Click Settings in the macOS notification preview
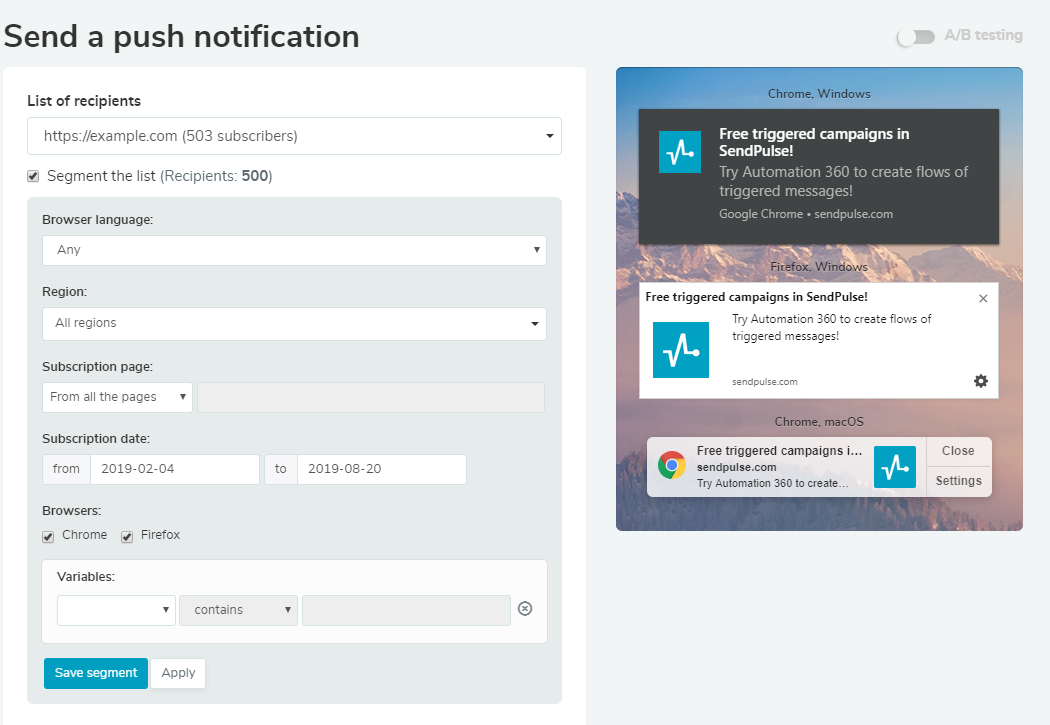Image resolution: width=1050 pixels, height=725 pixels. (958, 481)
